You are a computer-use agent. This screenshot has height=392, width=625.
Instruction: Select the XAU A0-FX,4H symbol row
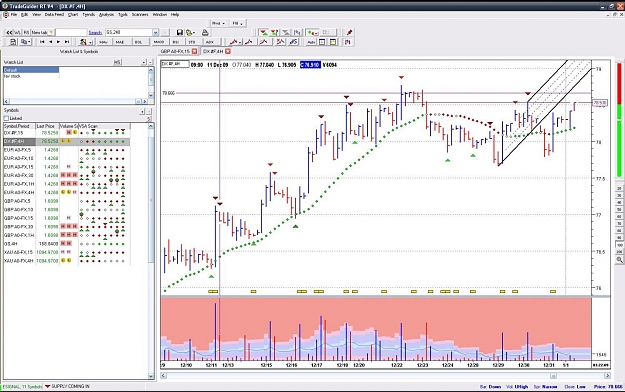pos(67,261)
